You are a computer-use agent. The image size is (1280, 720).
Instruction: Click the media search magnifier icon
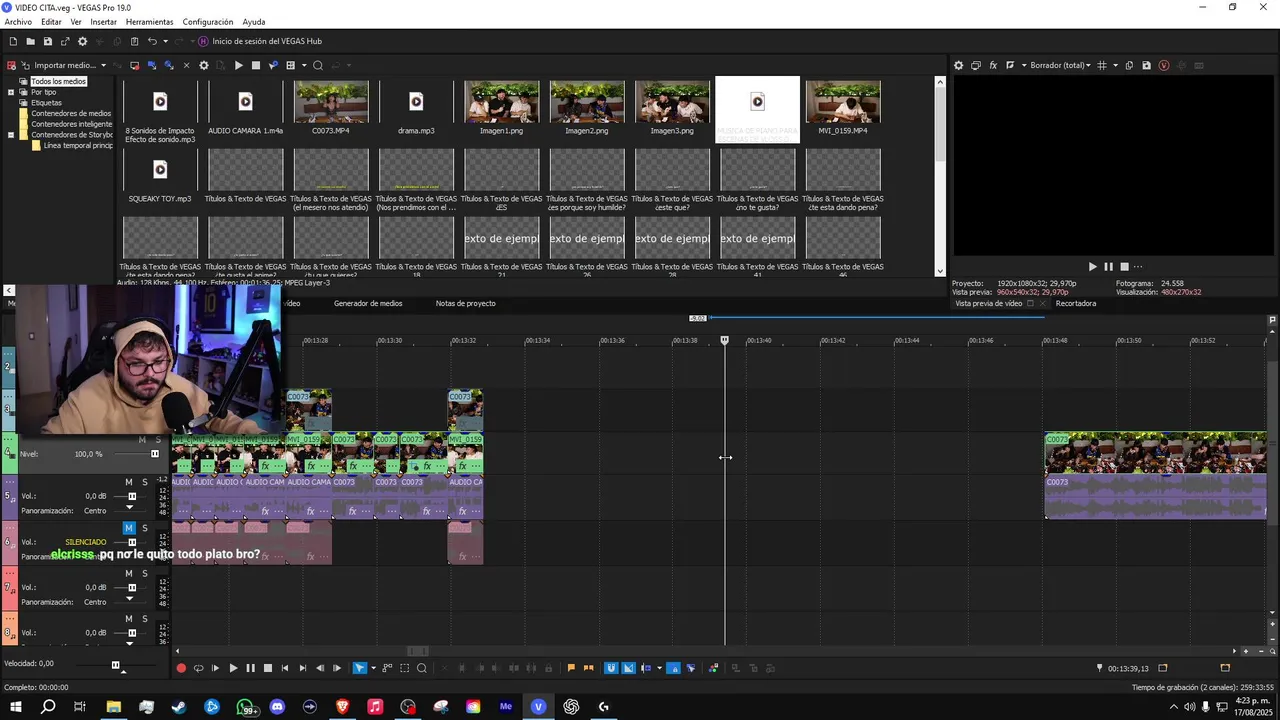click(318, 65)
